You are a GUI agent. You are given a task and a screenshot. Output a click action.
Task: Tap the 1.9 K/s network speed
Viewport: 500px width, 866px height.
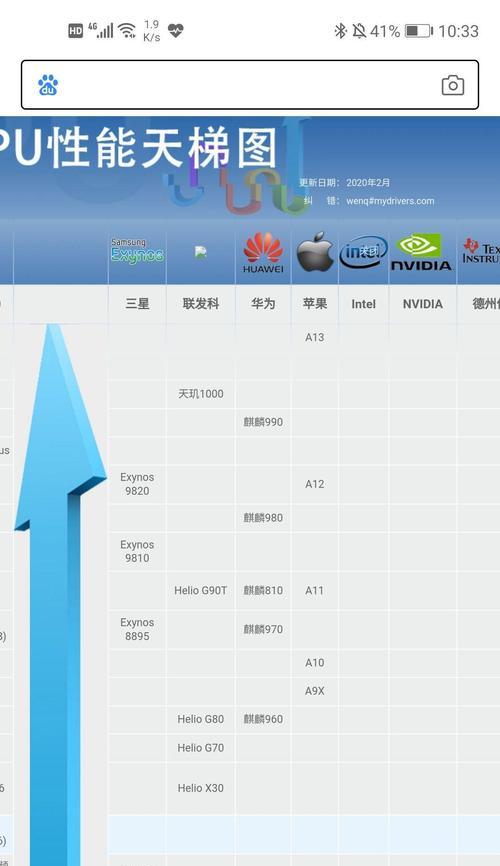coord(151,31)
